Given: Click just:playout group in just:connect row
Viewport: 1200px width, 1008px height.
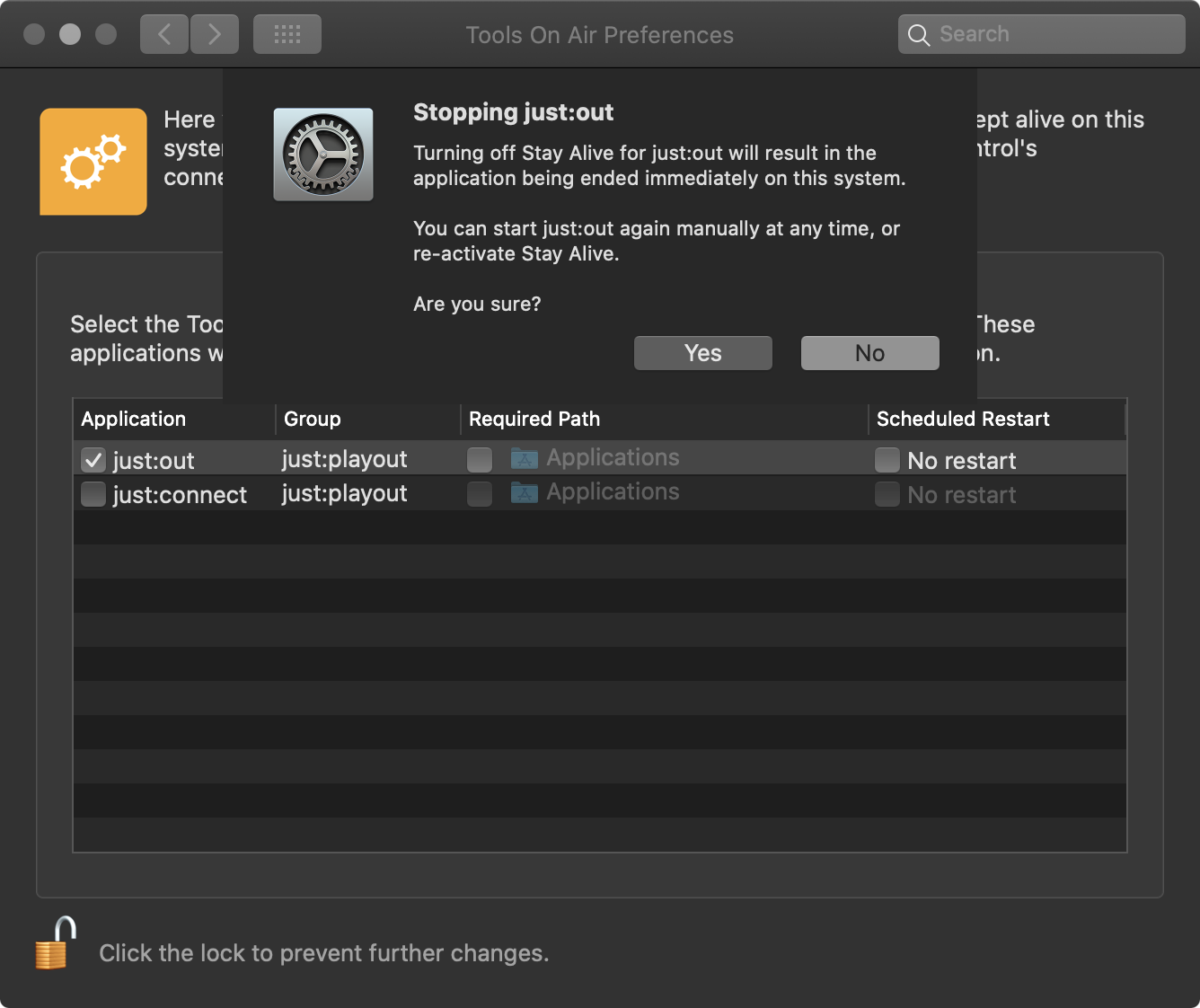Looking at the screenshot, I should click(x=345, y=493).
